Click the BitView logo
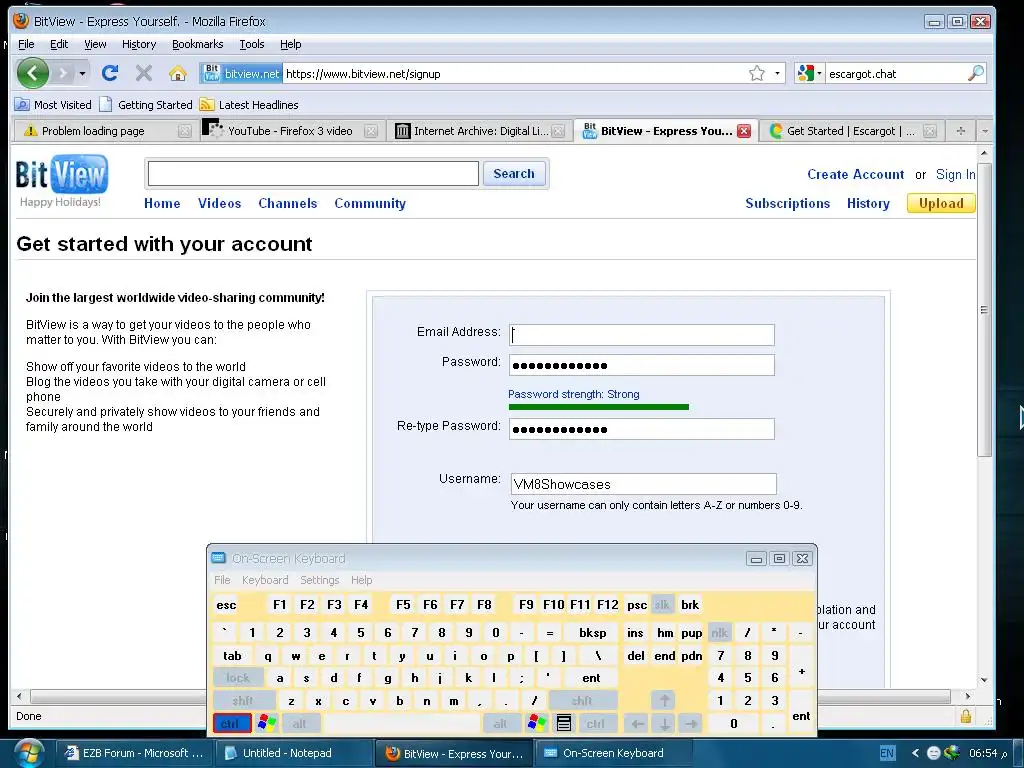 tap(61, 174)
